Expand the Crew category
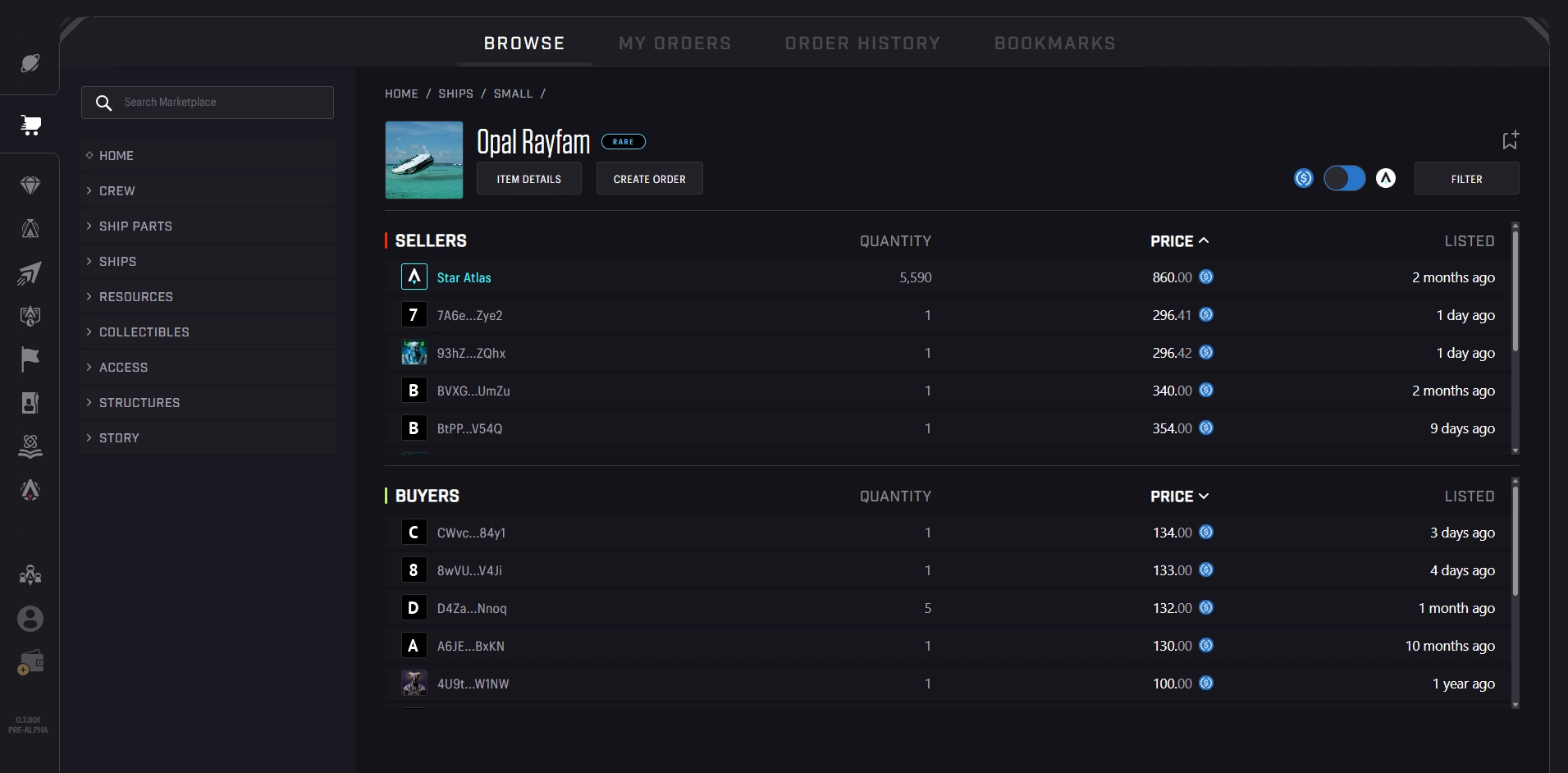1568x773 pixels. pos(208,191)
